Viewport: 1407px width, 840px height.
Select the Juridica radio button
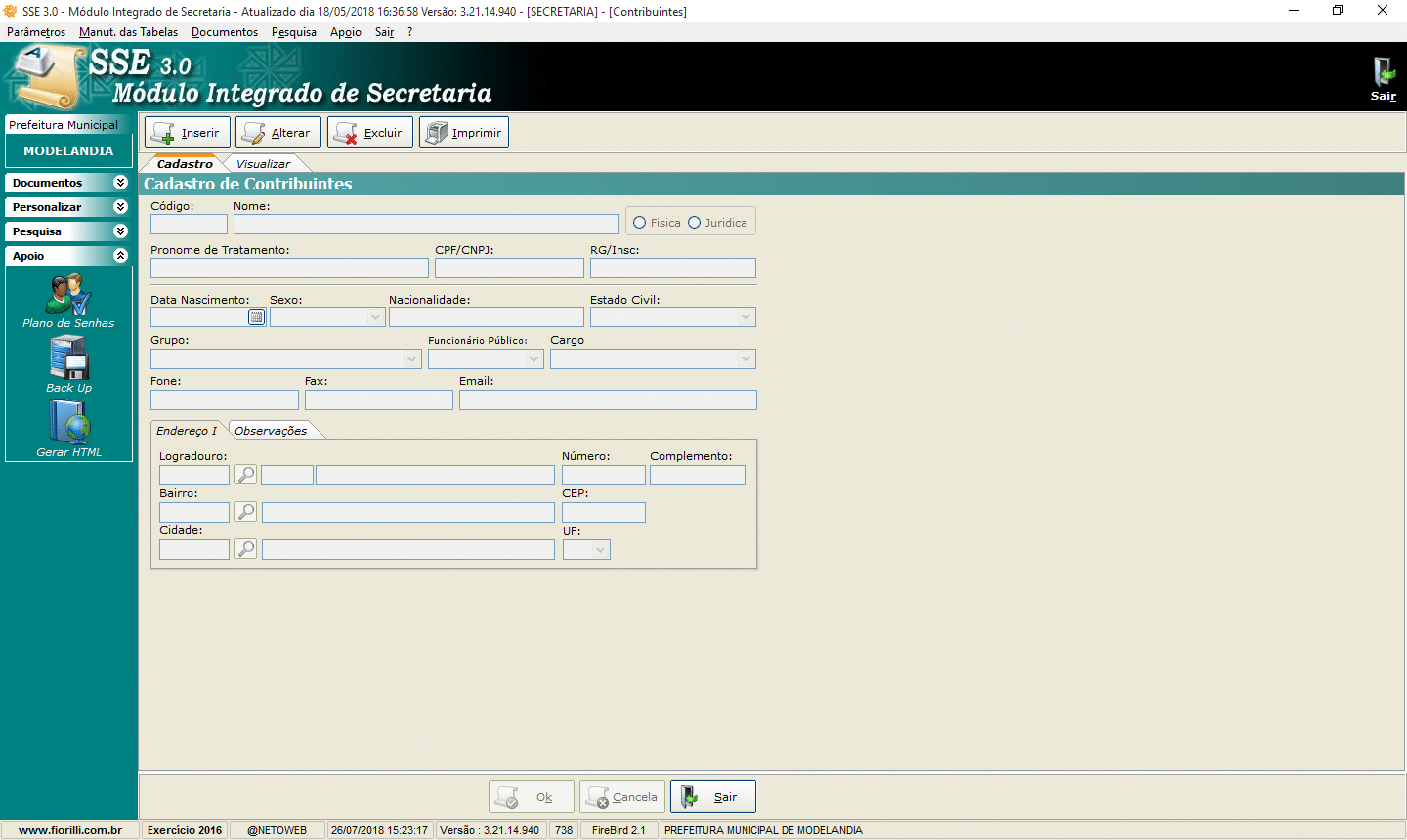pyautogui.click(x=695, y=223)
